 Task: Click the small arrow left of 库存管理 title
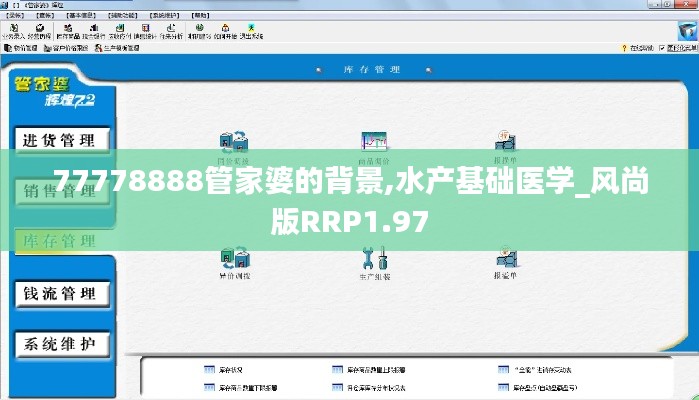click(x=319, y=70)
